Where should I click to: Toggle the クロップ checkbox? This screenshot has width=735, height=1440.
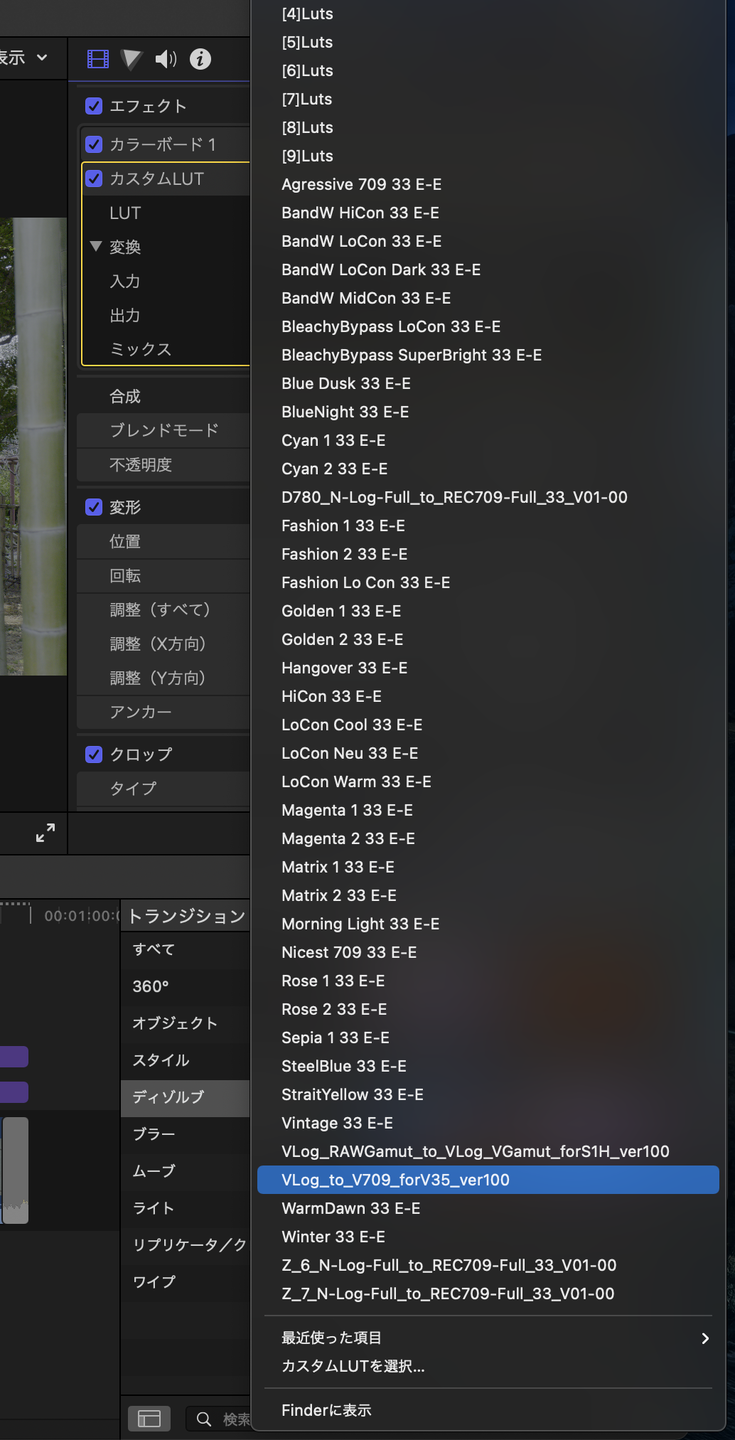[x=94, y=754]
